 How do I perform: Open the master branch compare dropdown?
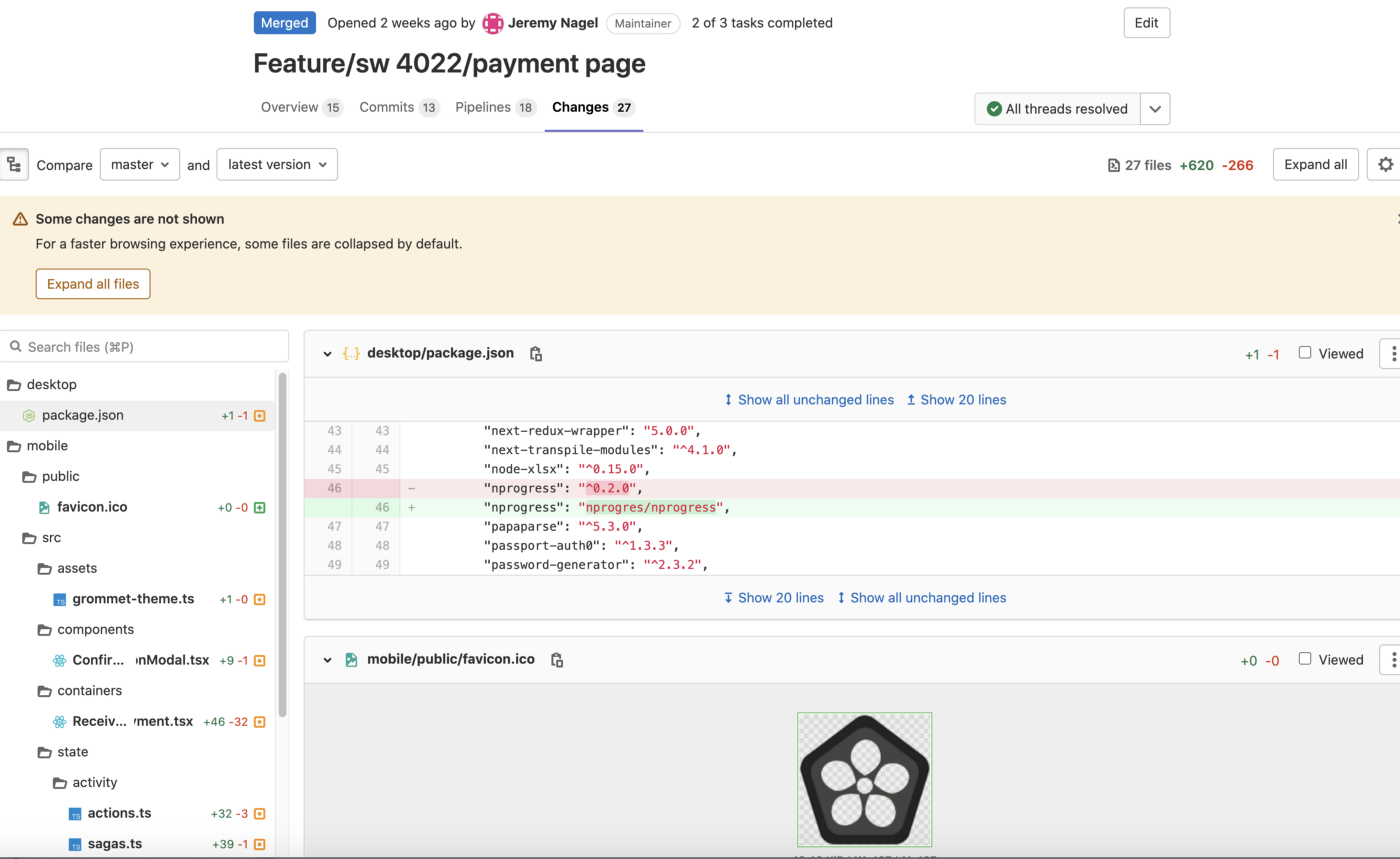click(140, 165)
